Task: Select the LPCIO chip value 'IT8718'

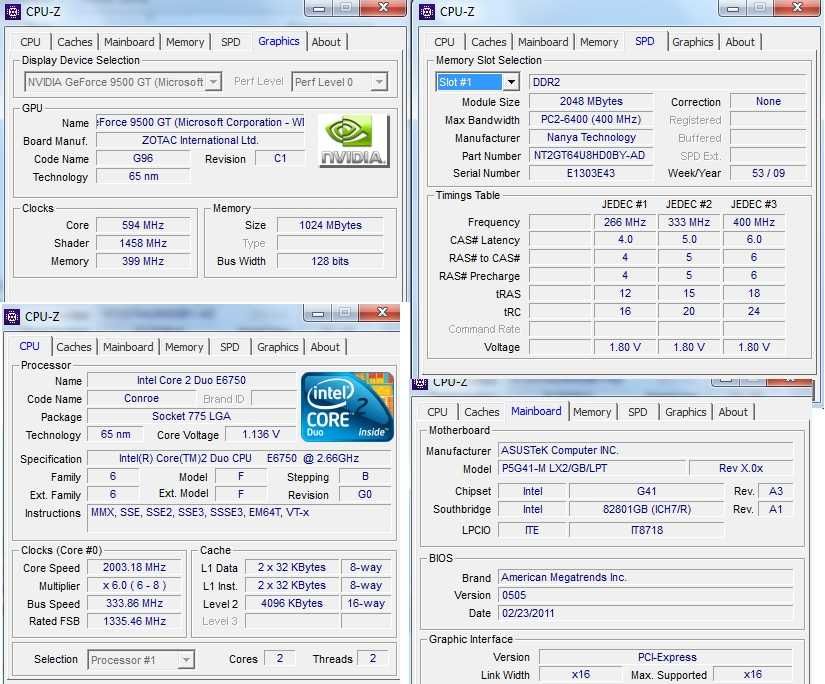Action: point(647,530)
